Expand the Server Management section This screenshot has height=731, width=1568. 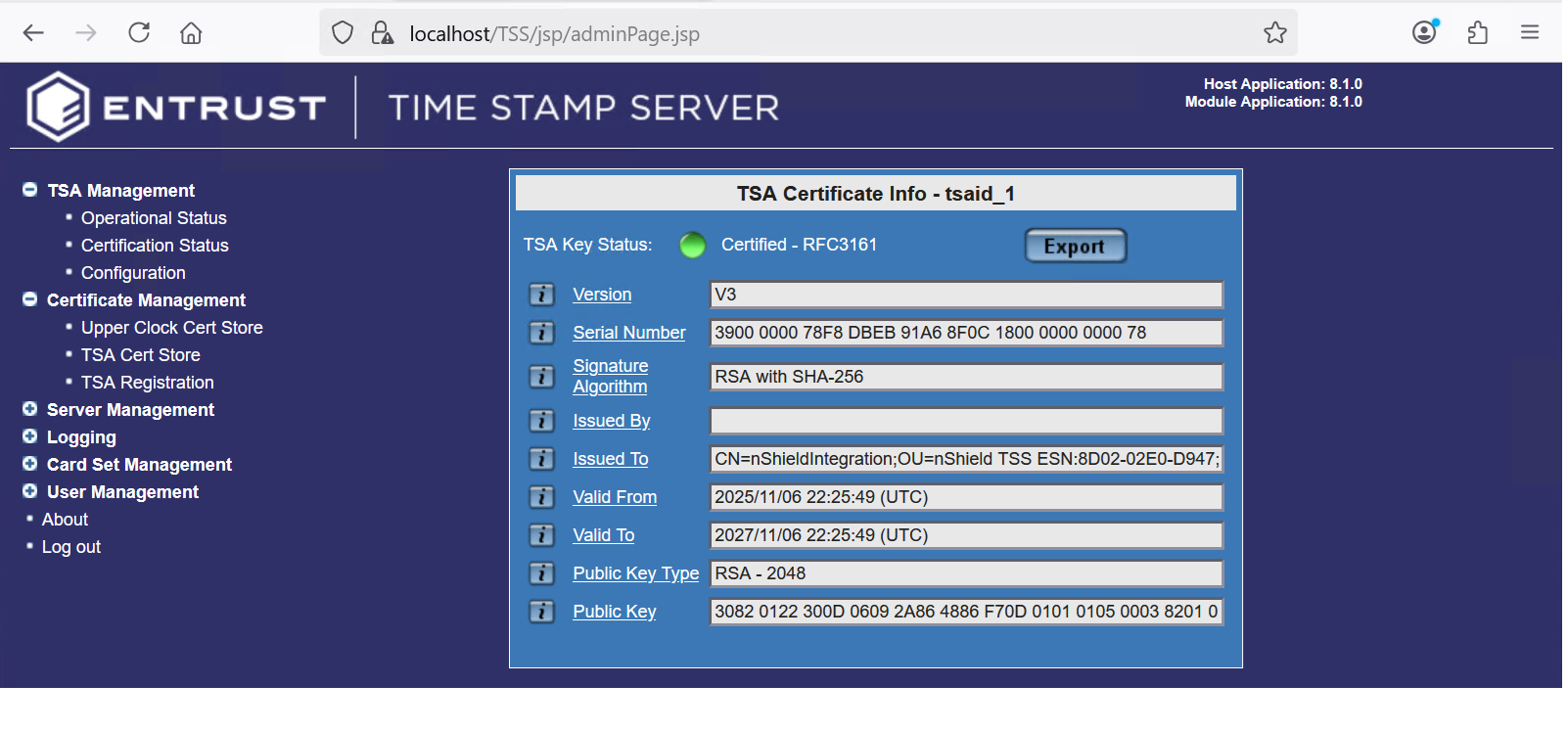click(x=30, y=409)
